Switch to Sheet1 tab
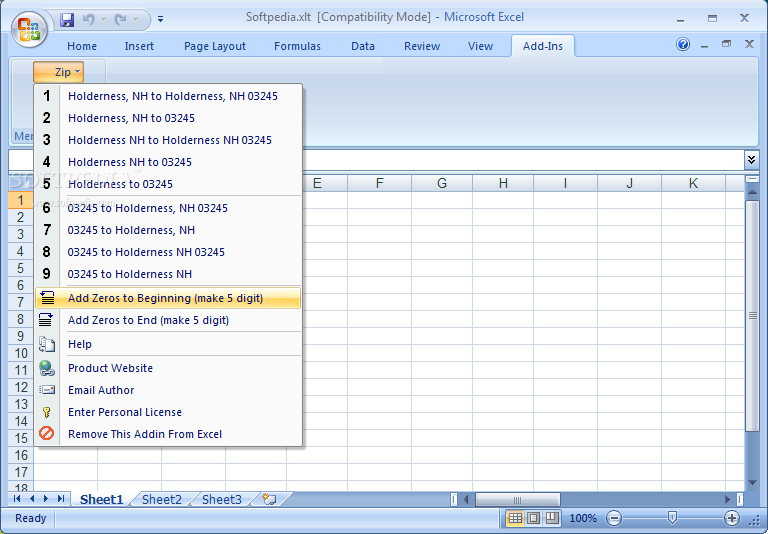 pyautogui.click(x=101, y=499)
